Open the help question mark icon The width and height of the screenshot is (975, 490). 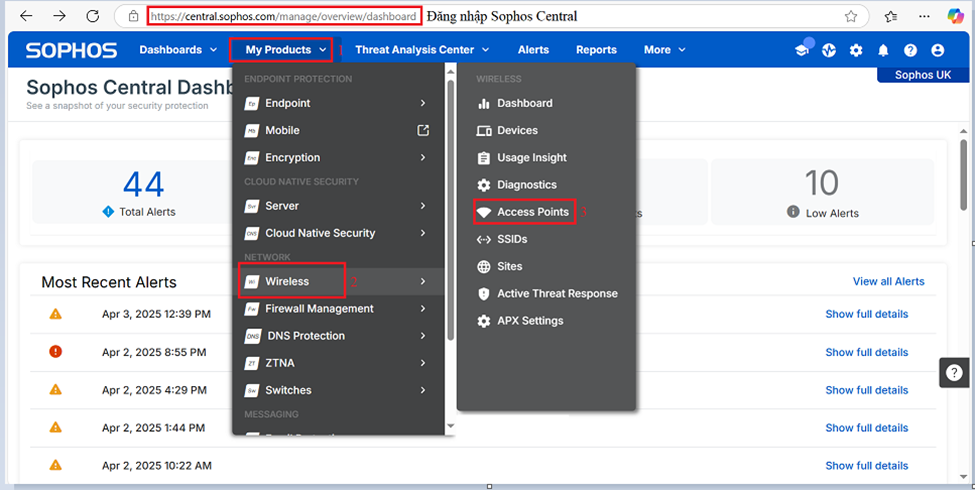coord(910,50)
